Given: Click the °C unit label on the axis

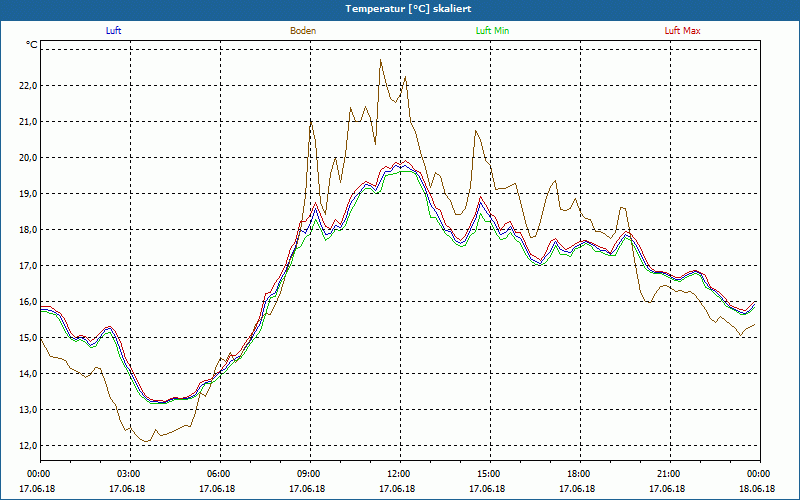Looking at the screenshot, I should point(32,45).
